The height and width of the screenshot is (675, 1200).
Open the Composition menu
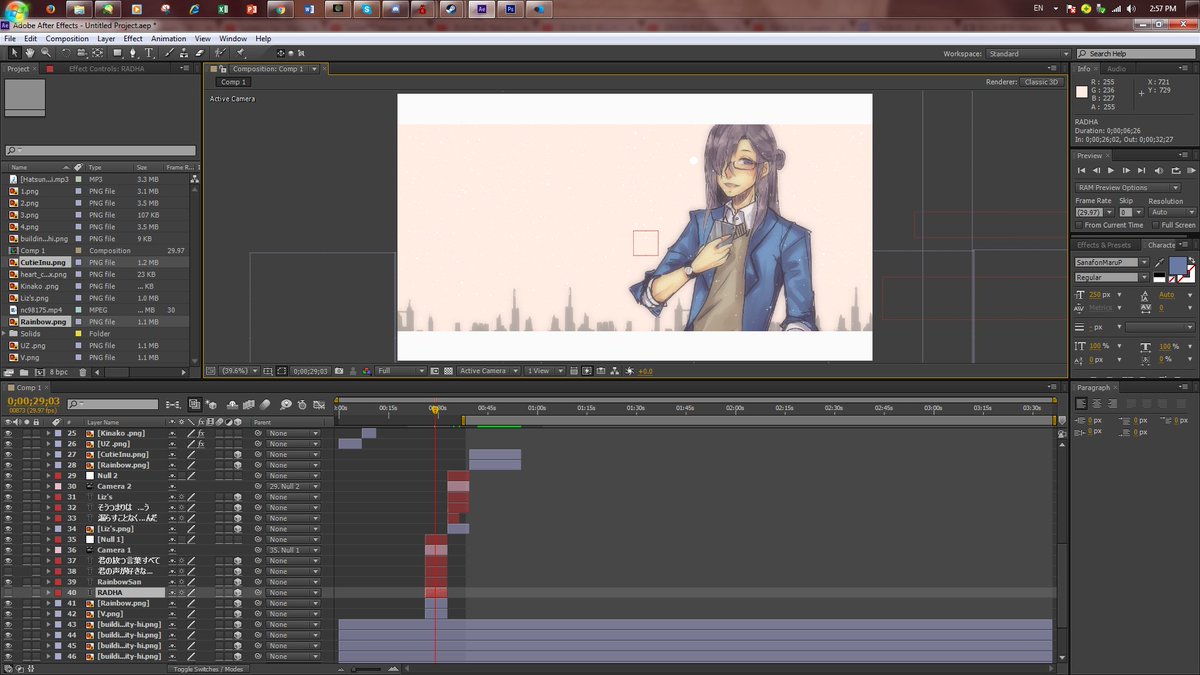coord(67,39)
